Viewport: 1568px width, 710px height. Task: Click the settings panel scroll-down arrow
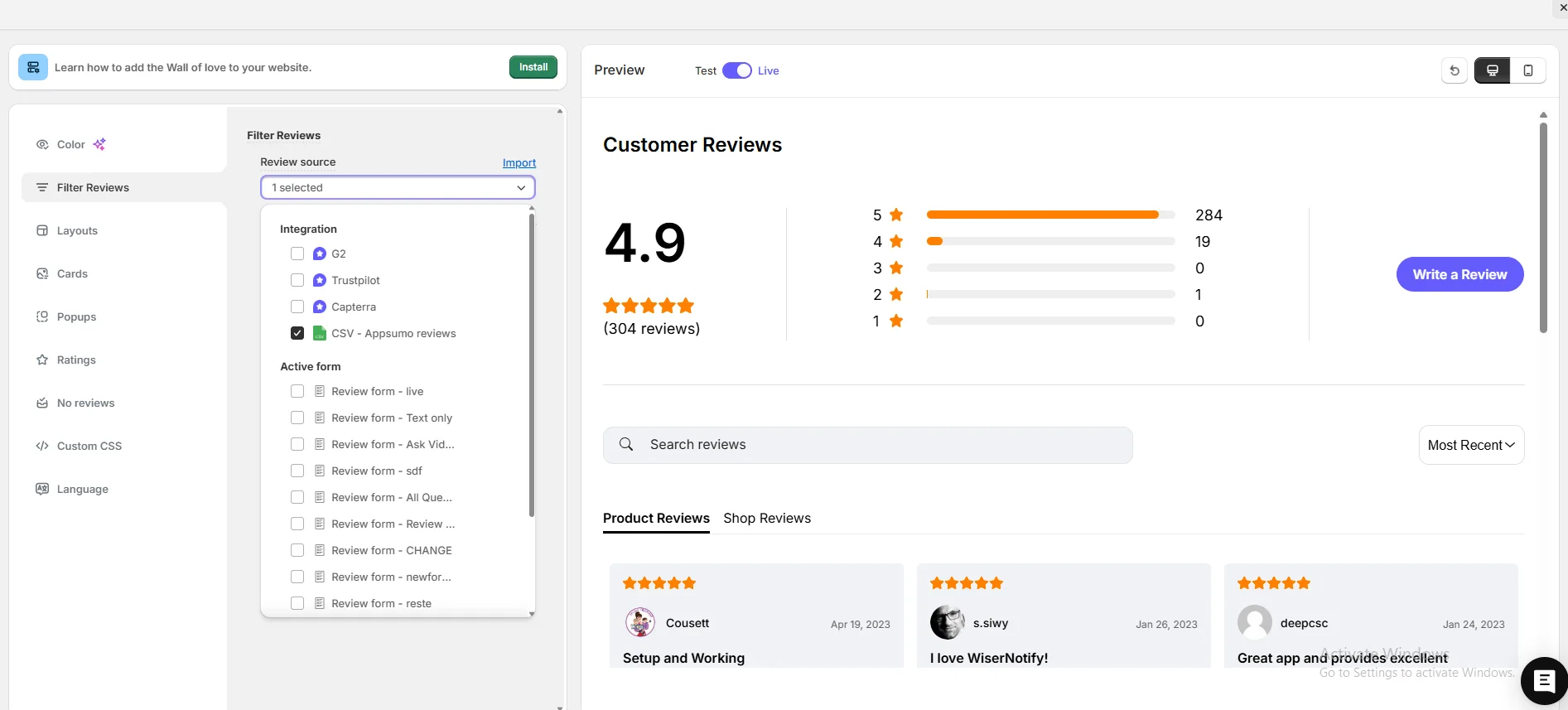(x=560, y=707)
